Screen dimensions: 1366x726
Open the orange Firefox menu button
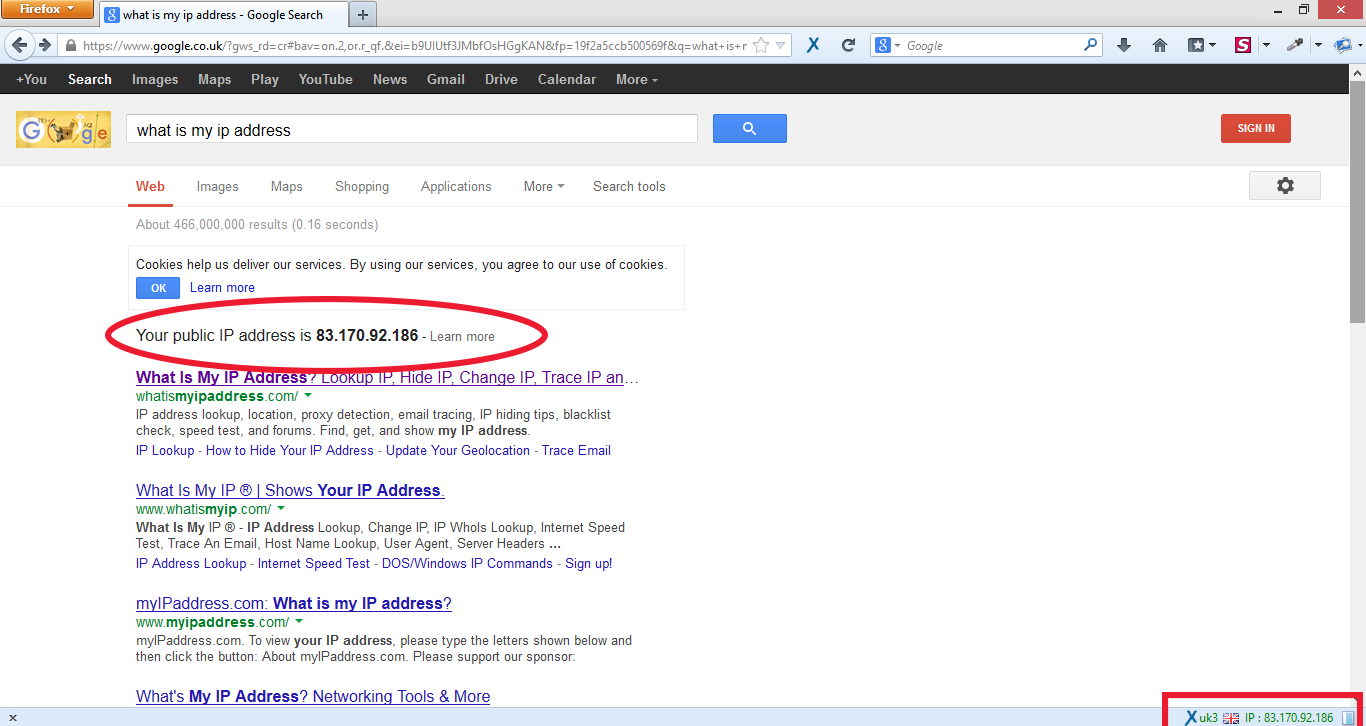point(48,9)
